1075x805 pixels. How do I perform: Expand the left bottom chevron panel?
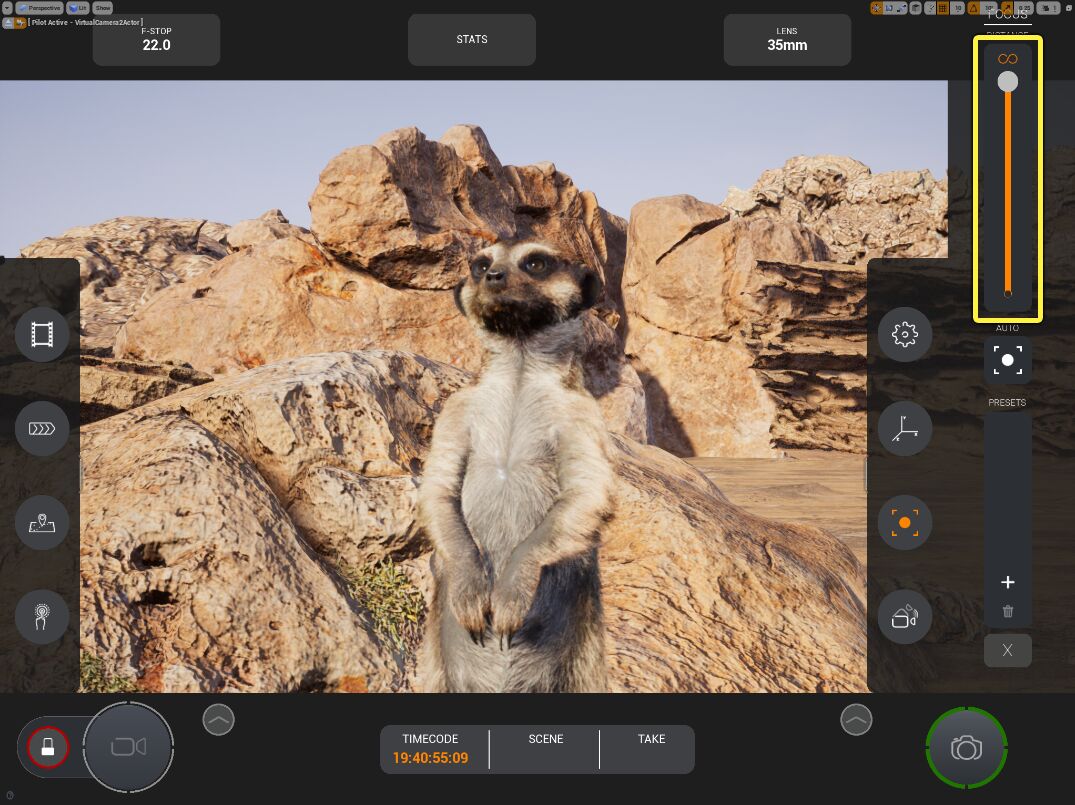(218, 719)
